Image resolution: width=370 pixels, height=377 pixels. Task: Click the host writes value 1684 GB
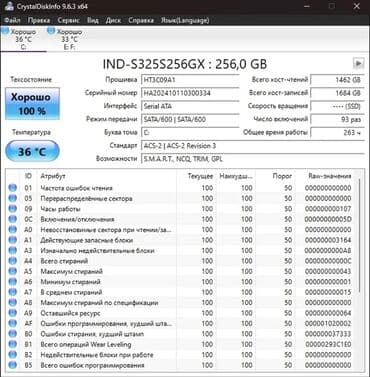click(337, 93)
